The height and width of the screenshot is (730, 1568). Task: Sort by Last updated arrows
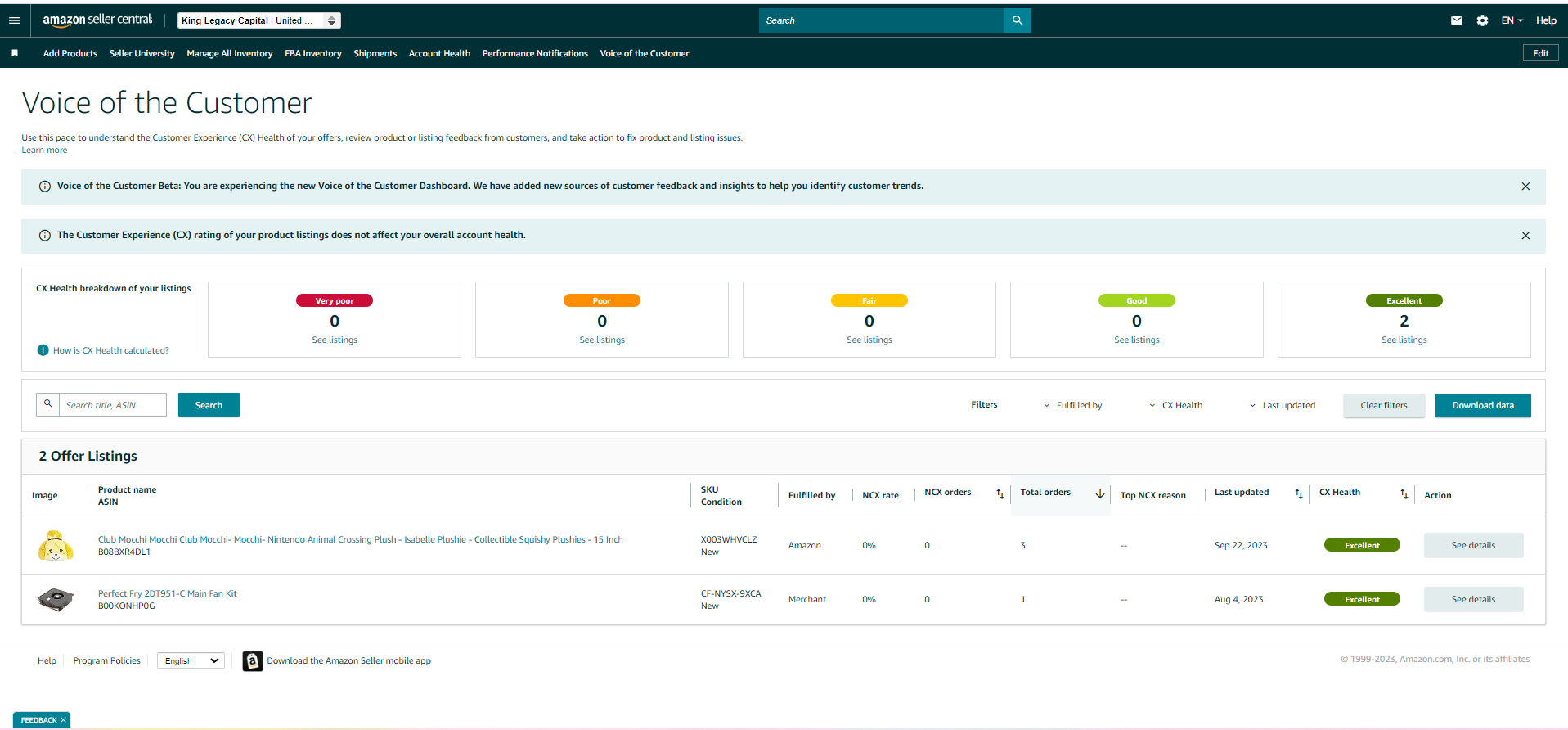[1299, 493]
